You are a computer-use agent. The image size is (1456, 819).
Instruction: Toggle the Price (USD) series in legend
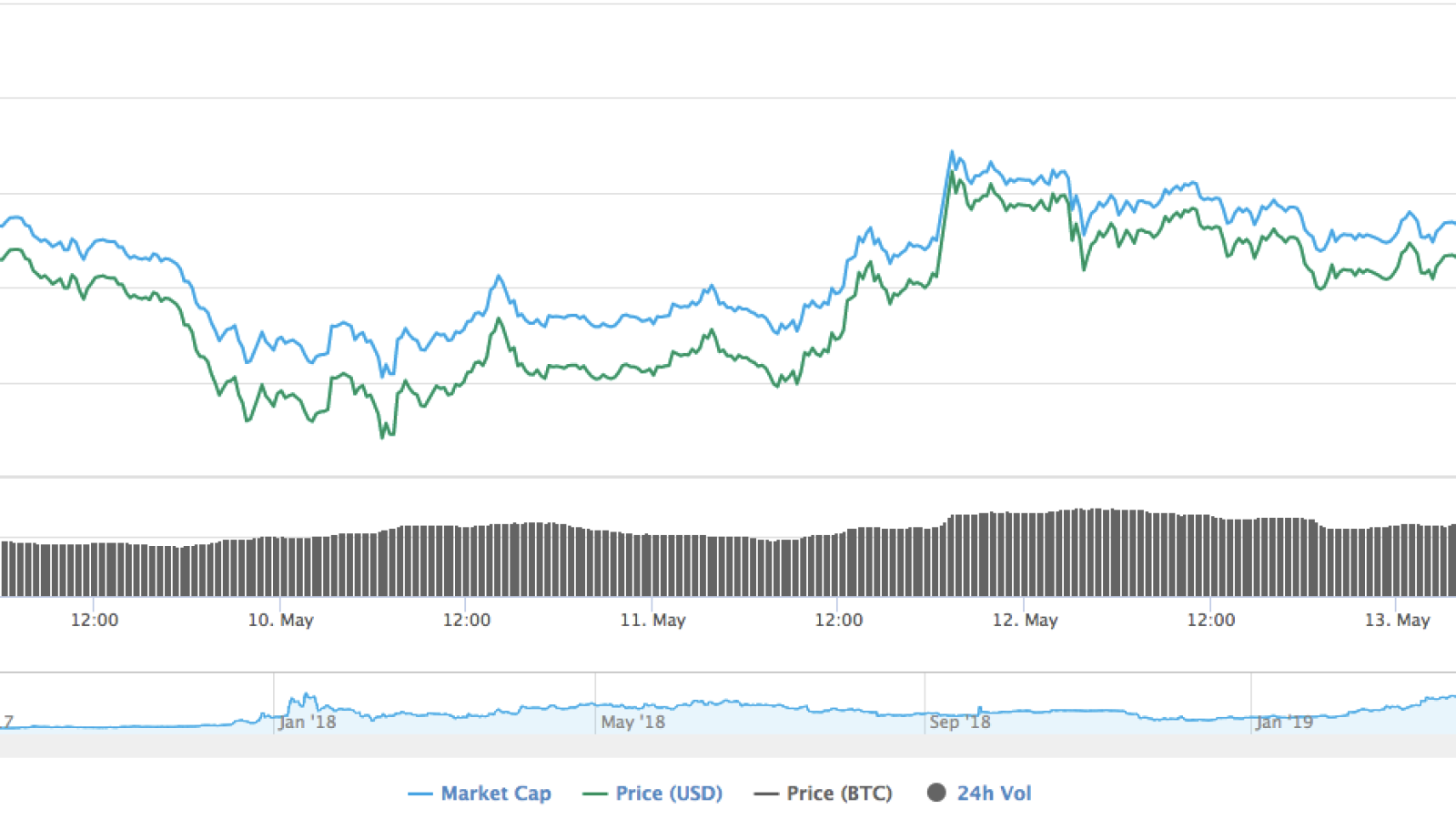[652, 794]
